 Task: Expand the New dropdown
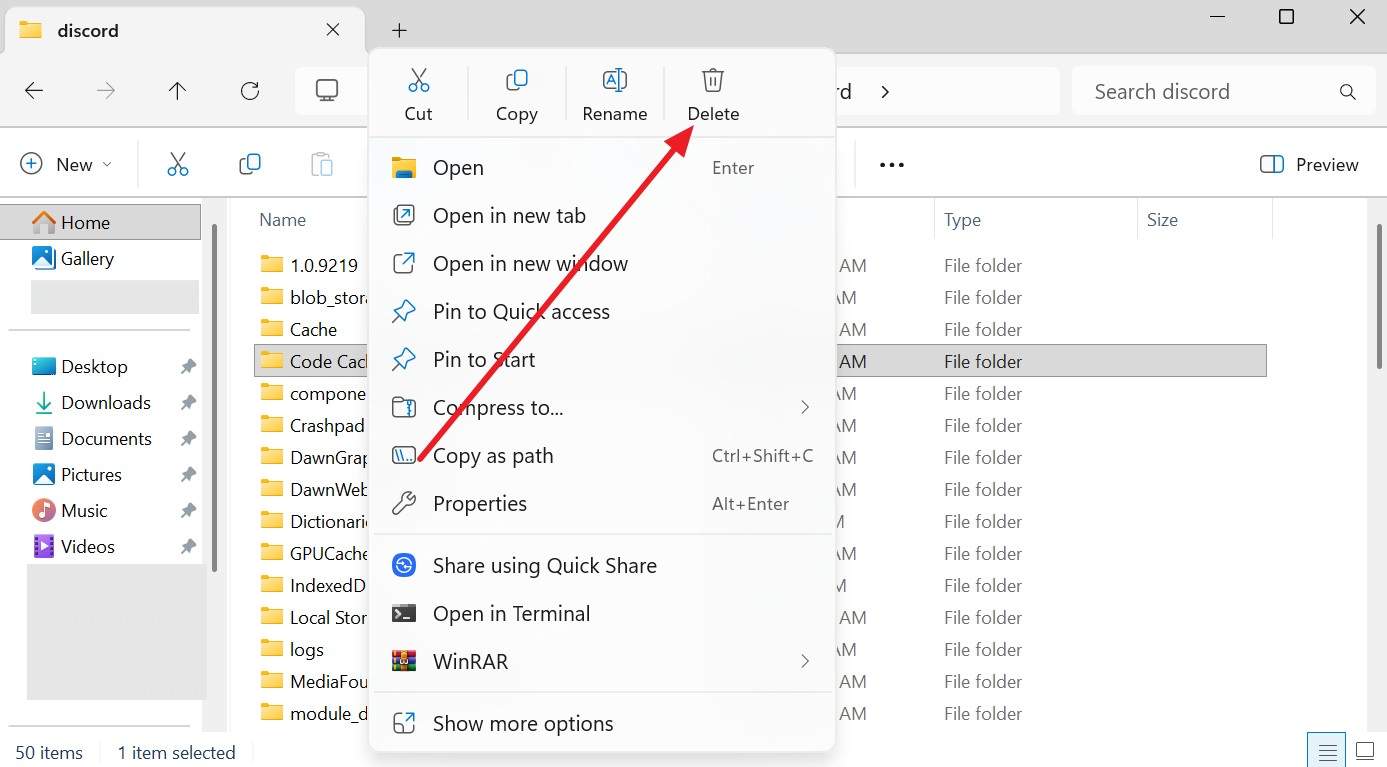(x=66, y=164)
